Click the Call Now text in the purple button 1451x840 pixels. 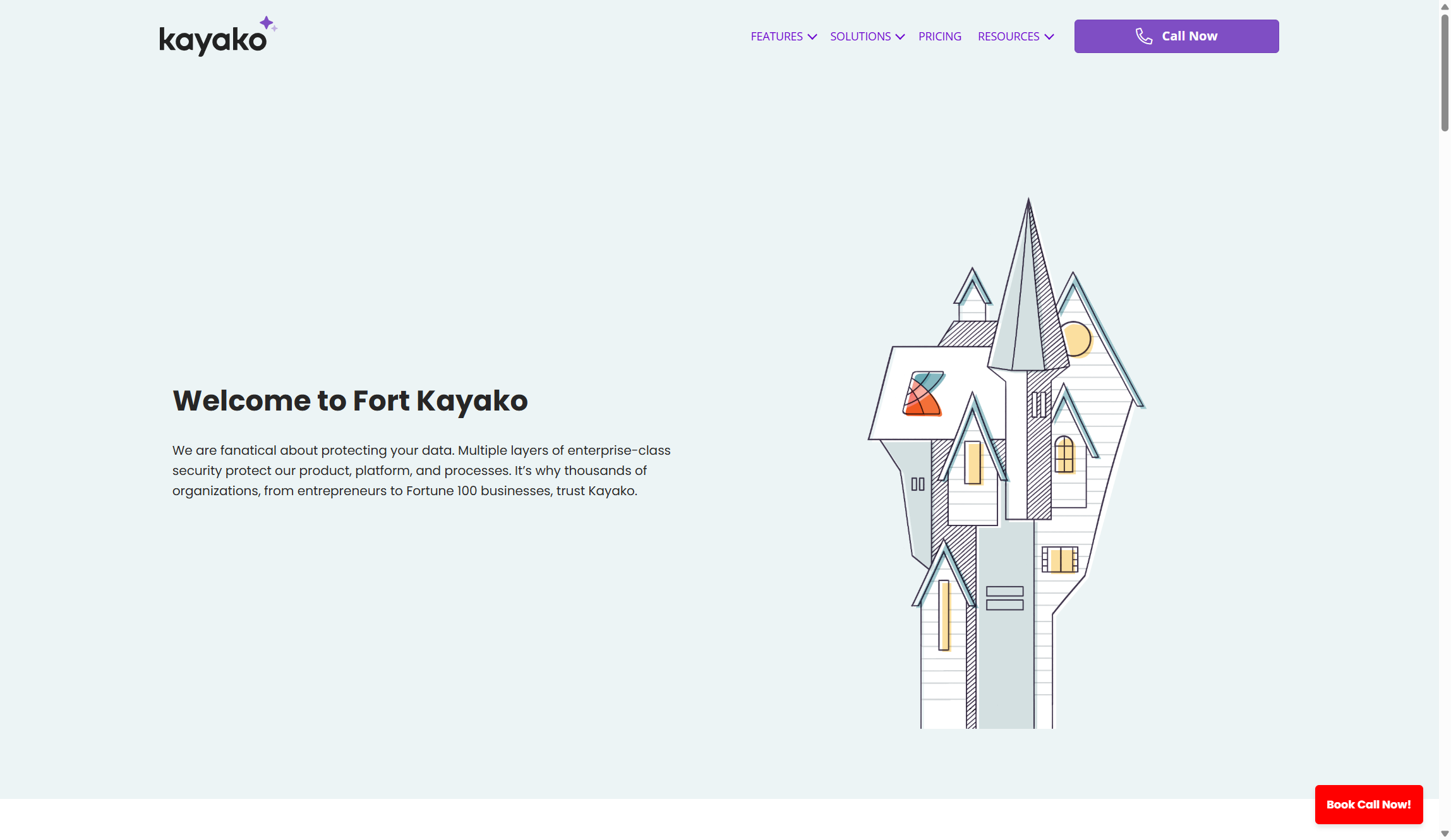click(1189, 36)
